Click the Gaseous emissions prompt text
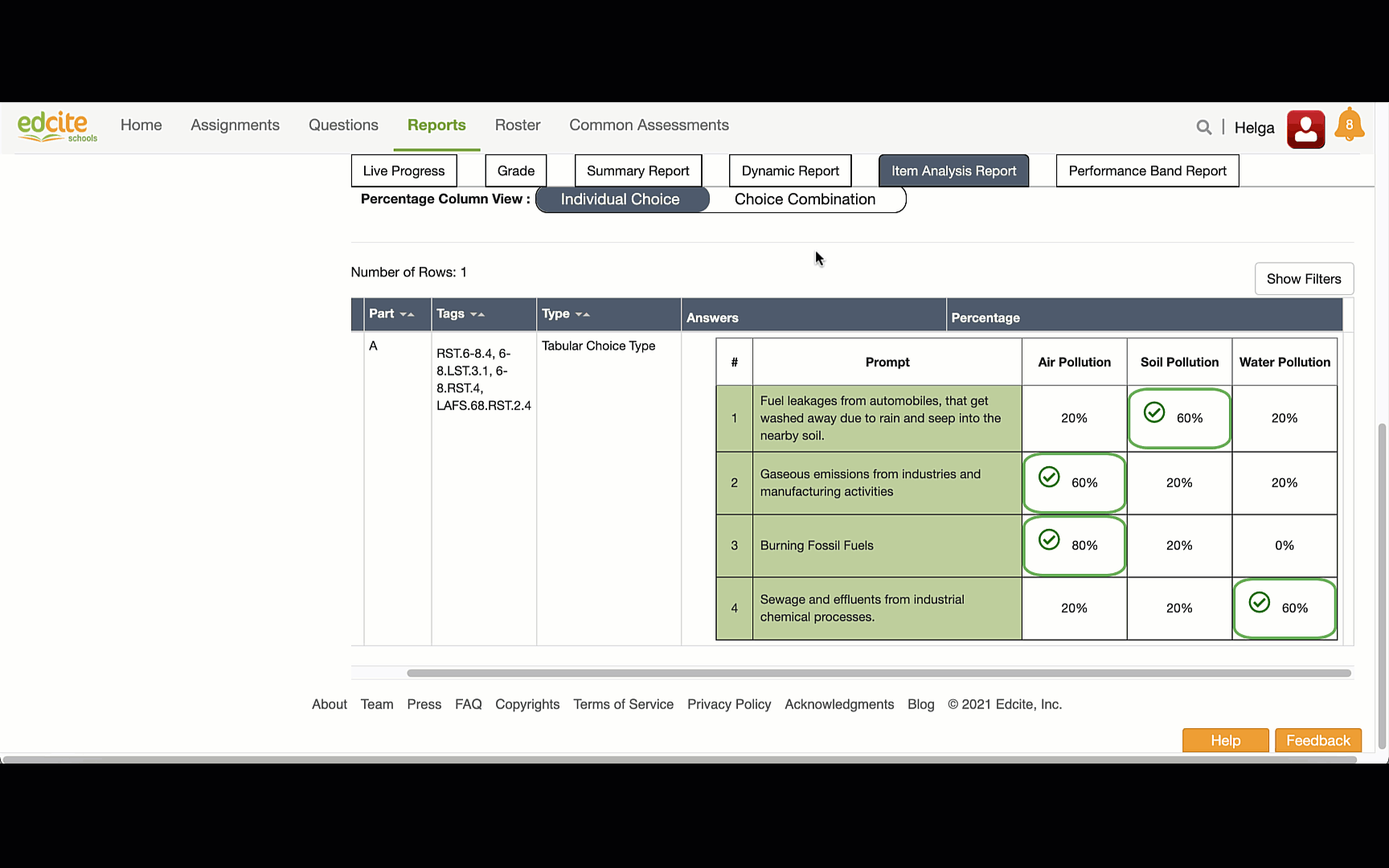Viewport: 1389px width, 868px height. (871, 483)
